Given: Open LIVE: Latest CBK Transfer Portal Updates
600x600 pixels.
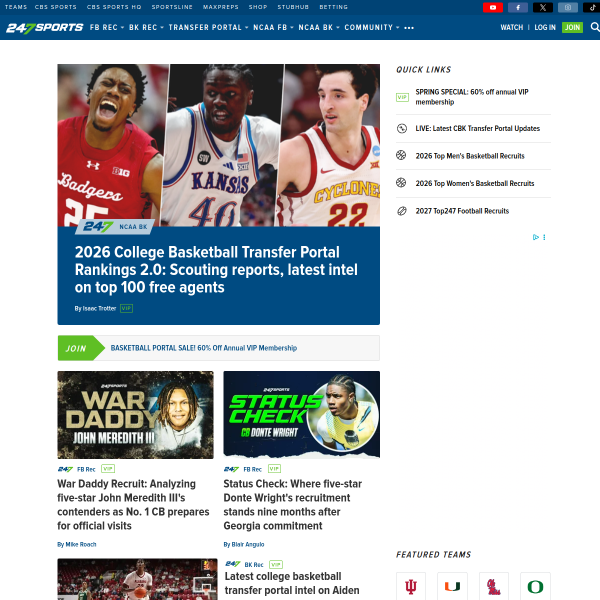Looking at the screenshot, I should [x=478, y=129].
